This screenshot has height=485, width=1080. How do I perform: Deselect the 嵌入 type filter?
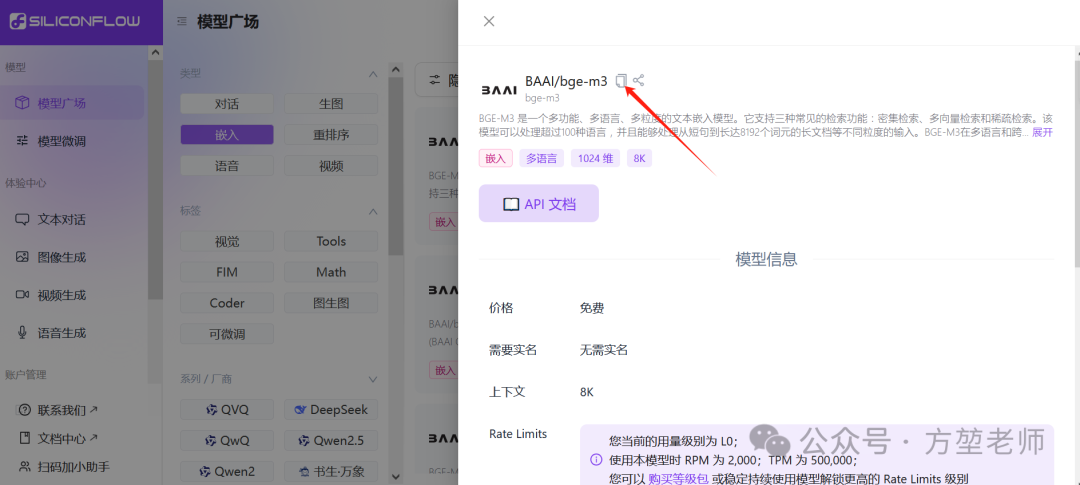227,135
